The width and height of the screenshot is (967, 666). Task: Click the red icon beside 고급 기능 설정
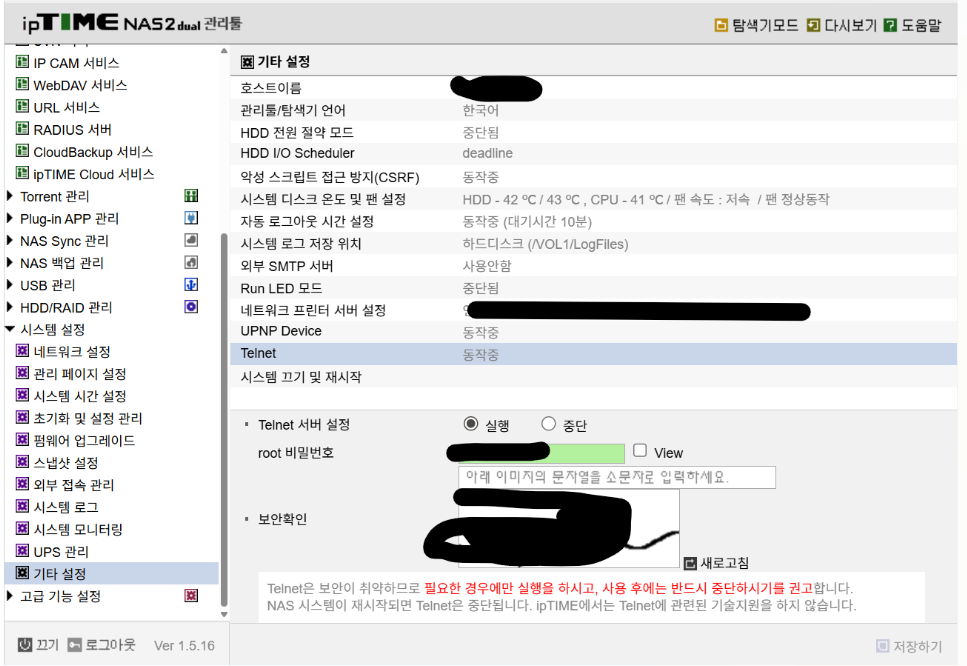pyautogui.click(x=190, y=595)
